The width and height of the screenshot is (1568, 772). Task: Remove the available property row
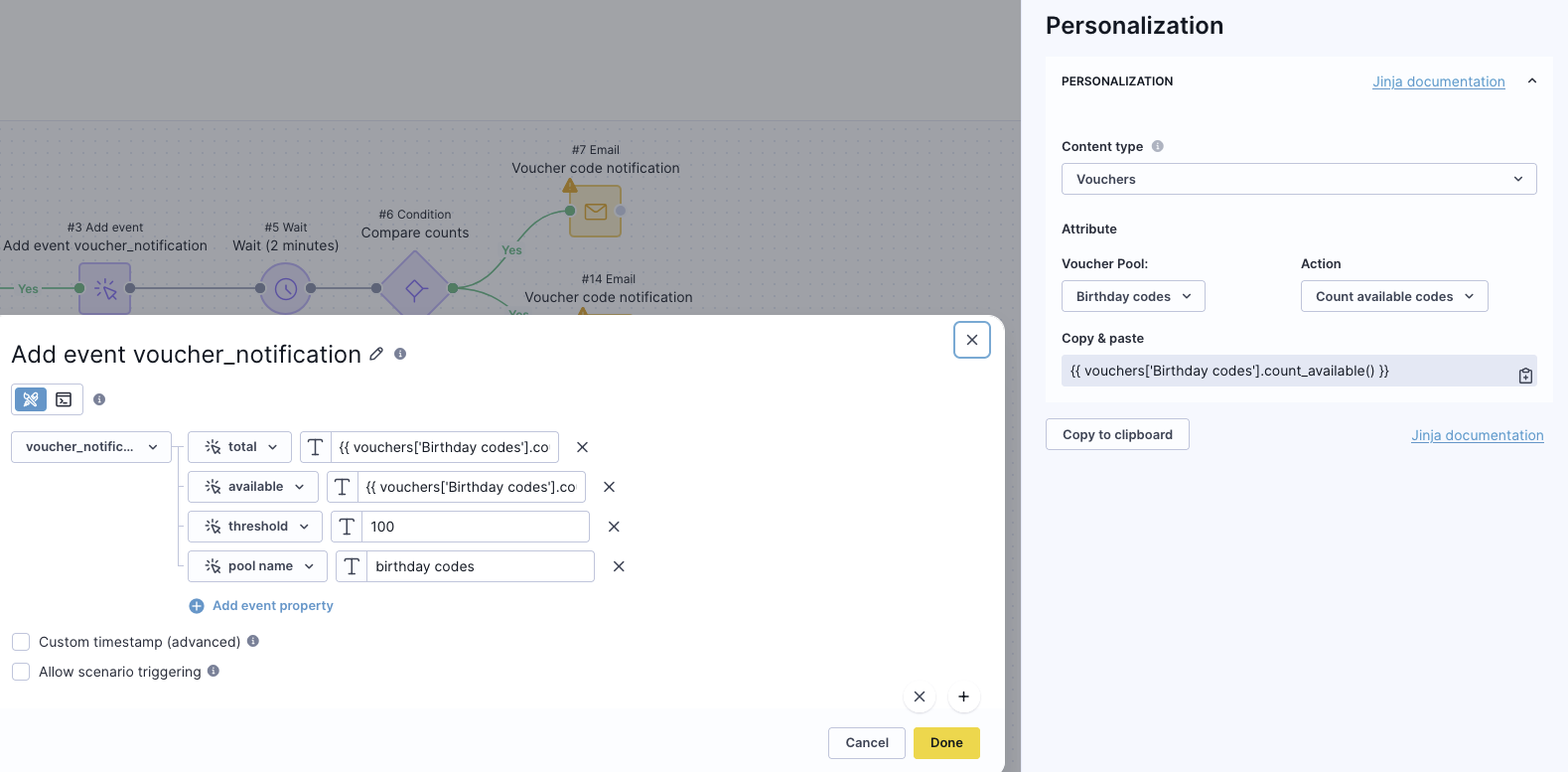coord(610,487)
